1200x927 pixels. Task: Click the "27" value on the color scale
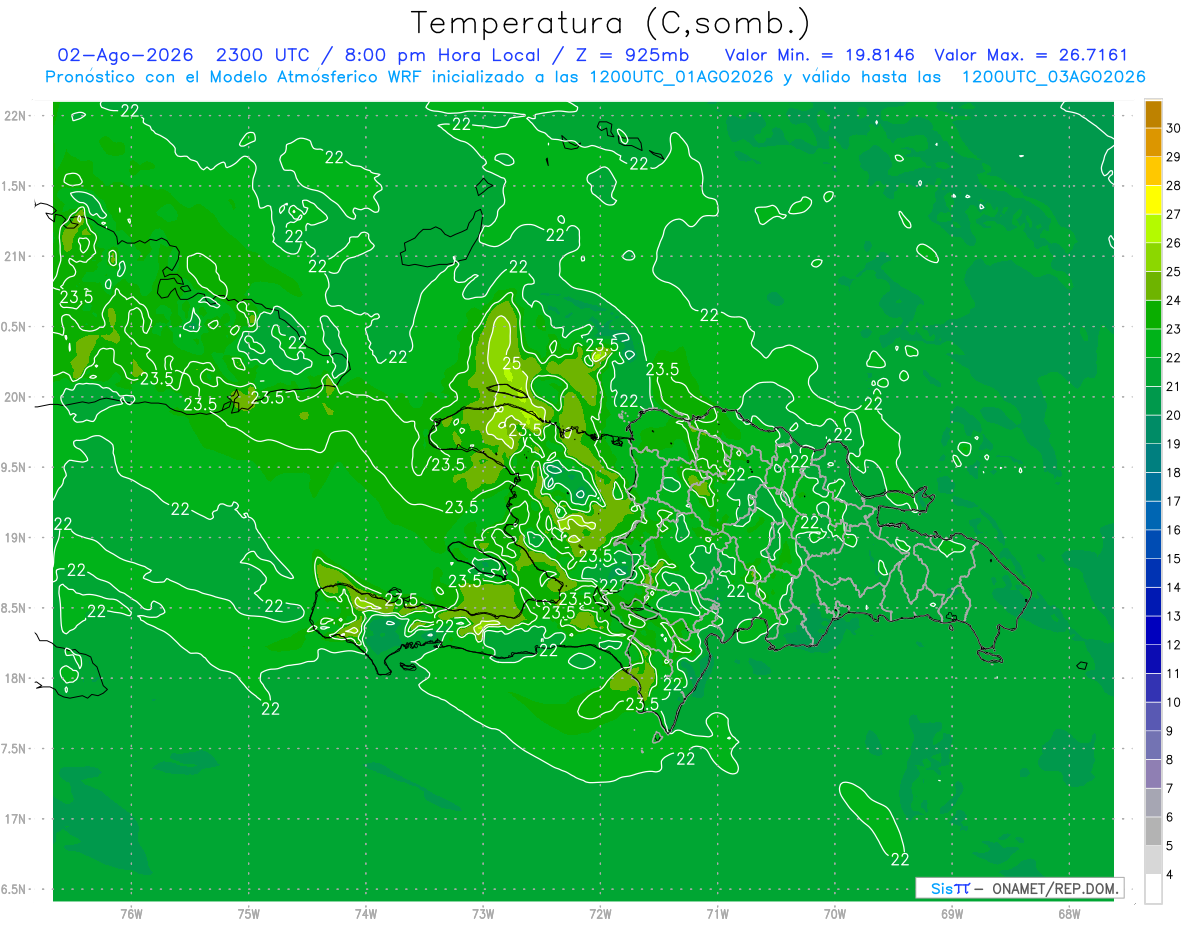(x=1174, y=214)
